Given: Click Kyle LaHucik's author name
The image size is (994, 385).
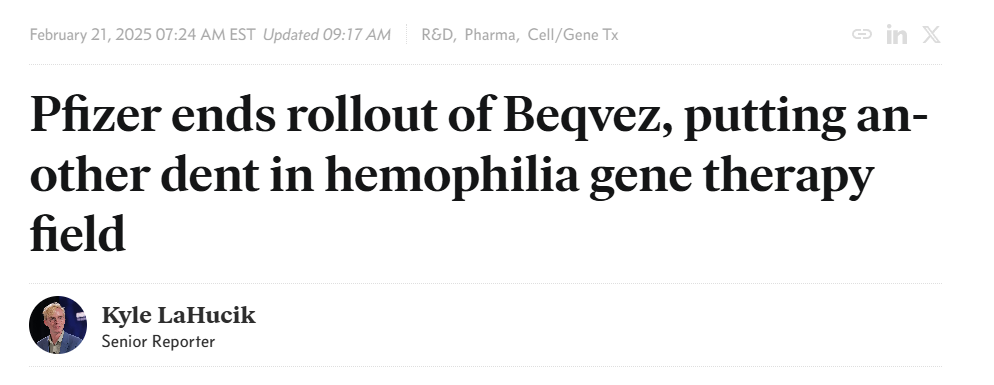Looking at the screenshot, I should (x=179, y=315).
